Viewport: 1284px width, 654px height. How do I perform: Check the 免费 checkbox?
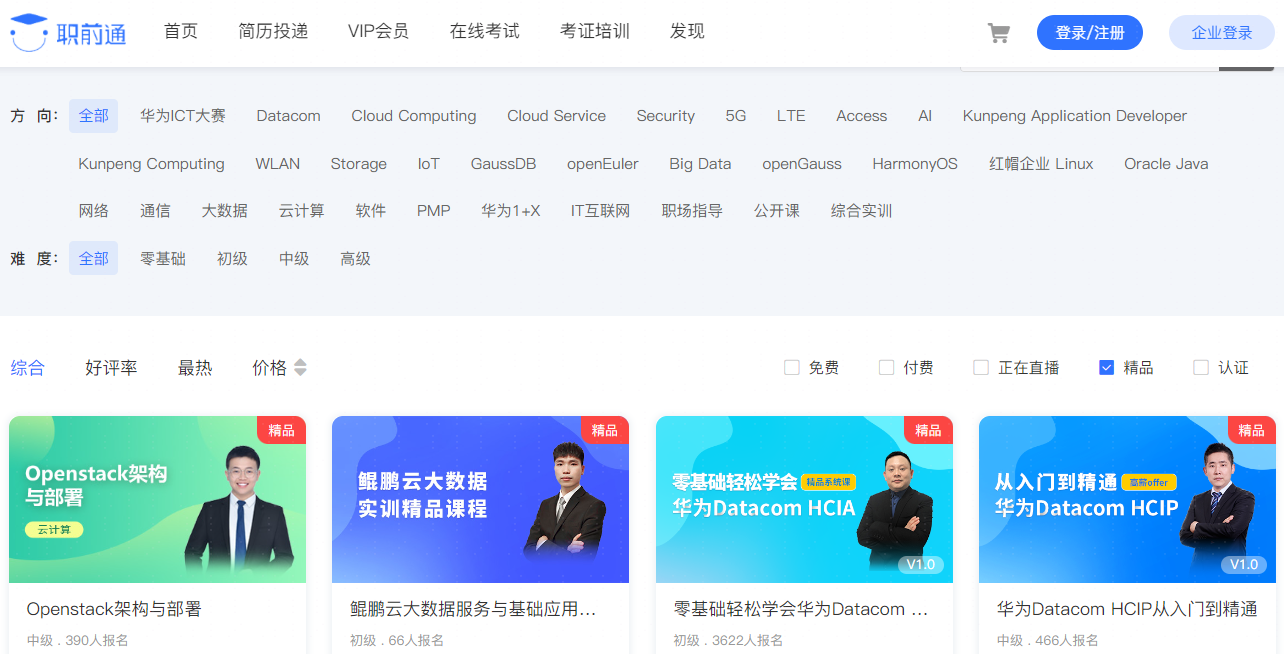pos(792,368)
